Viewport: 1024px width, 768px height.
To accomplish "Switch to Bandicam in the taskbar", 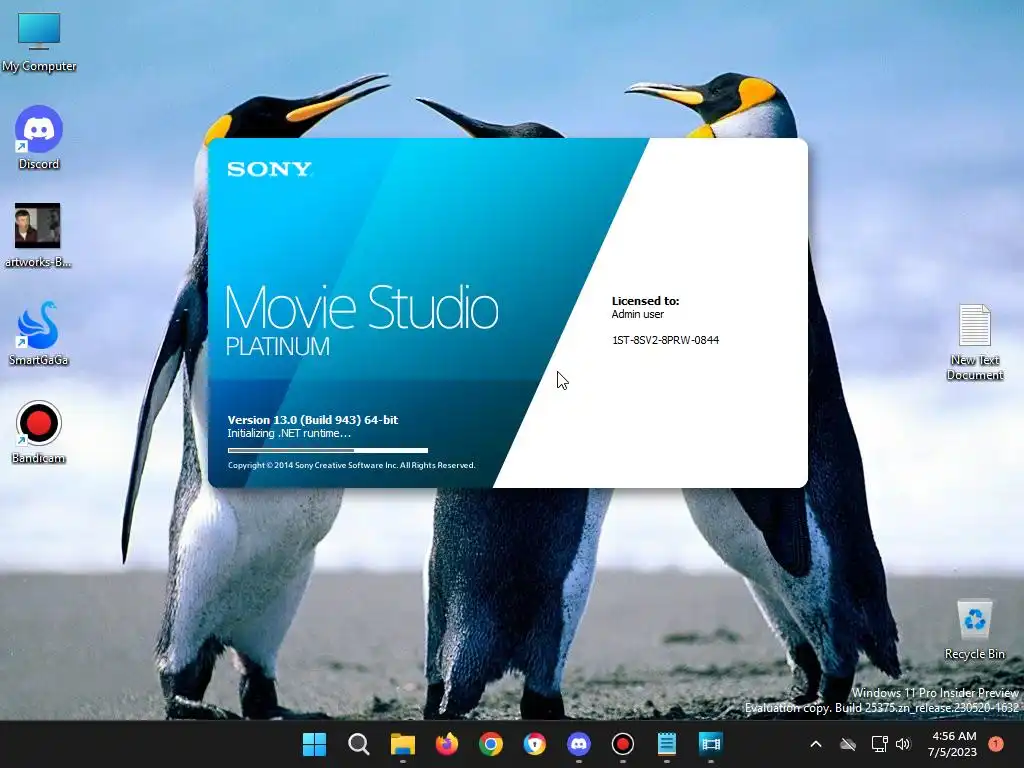I will point(622,744).
